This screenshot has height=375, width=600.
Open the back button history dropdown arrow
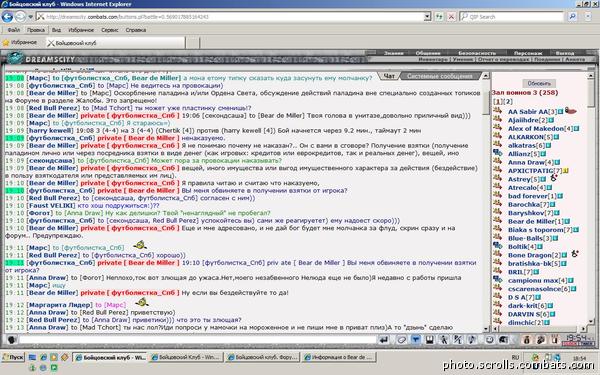tap(31, 17)
